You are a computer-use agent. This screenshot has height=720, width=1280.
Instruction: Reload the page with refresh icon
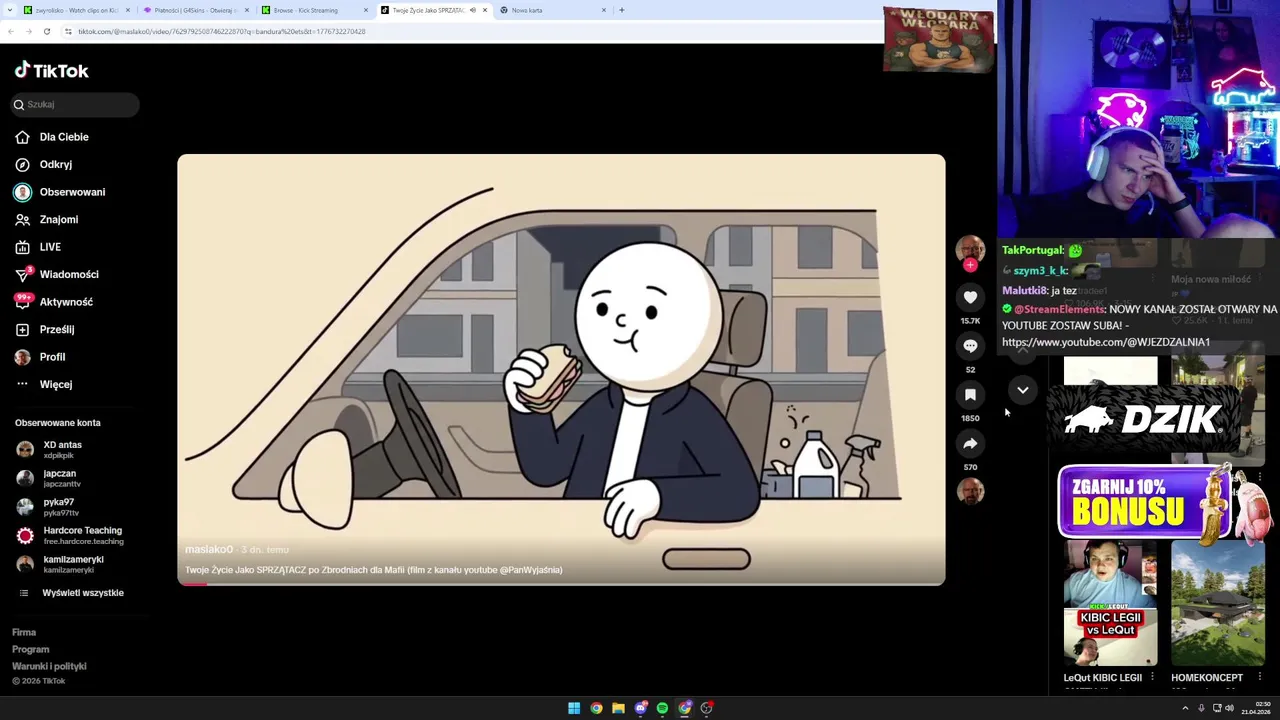[x=46, y=31]
